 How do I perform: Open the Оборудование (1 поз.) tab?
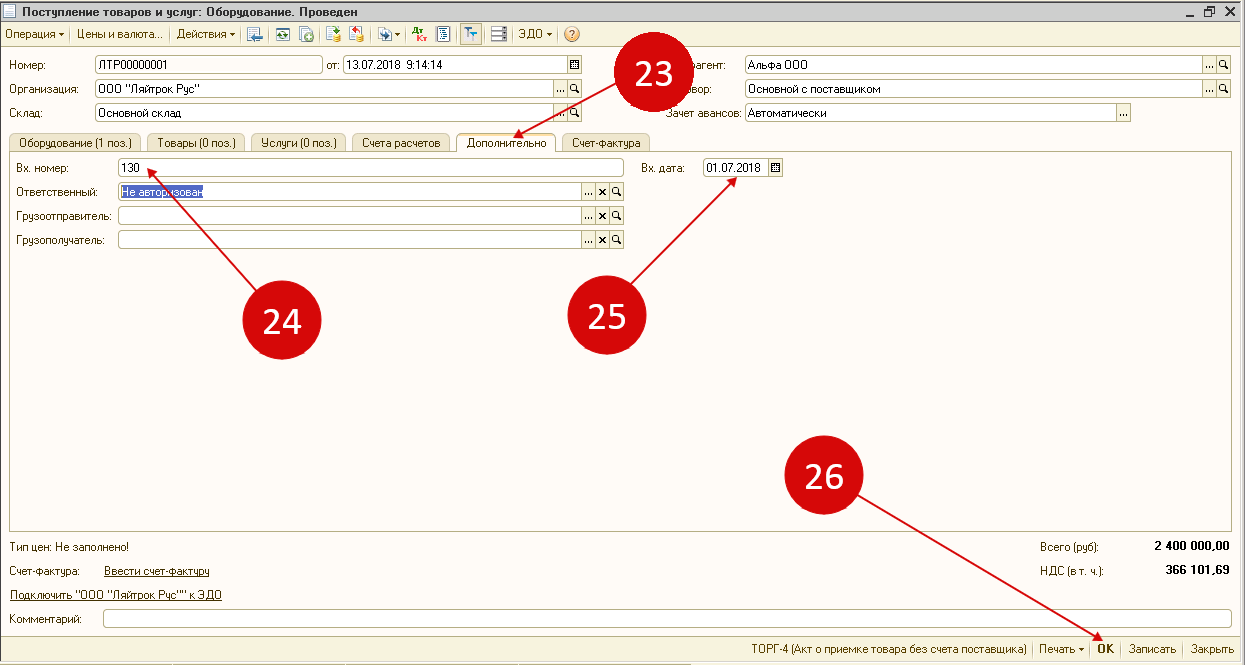[75, 143]
